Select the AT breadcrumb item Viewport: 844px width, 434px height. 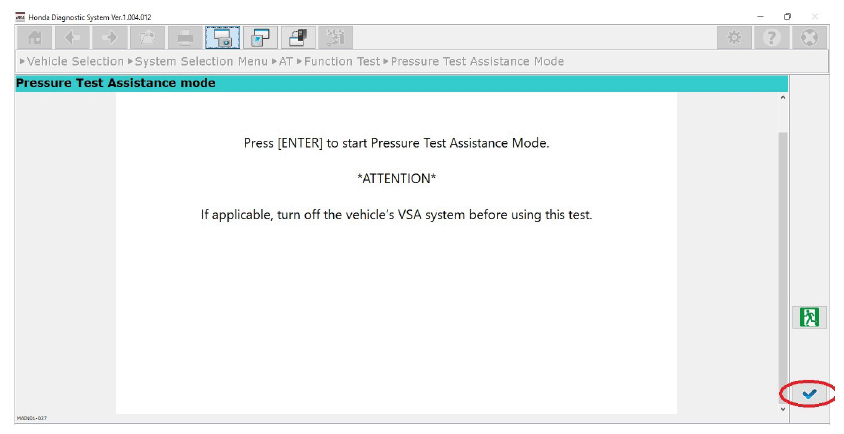[x=285, y=62]
